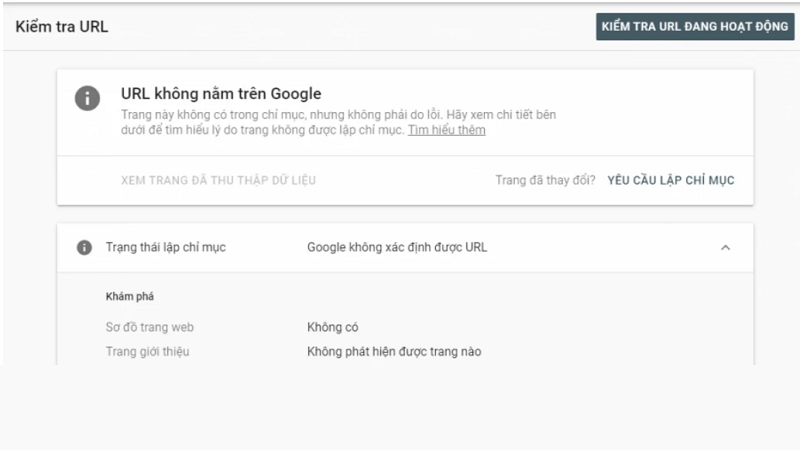800x450 pixels.
Task: Click the large info icon beside URL status
Action: [x=88, y=98]
